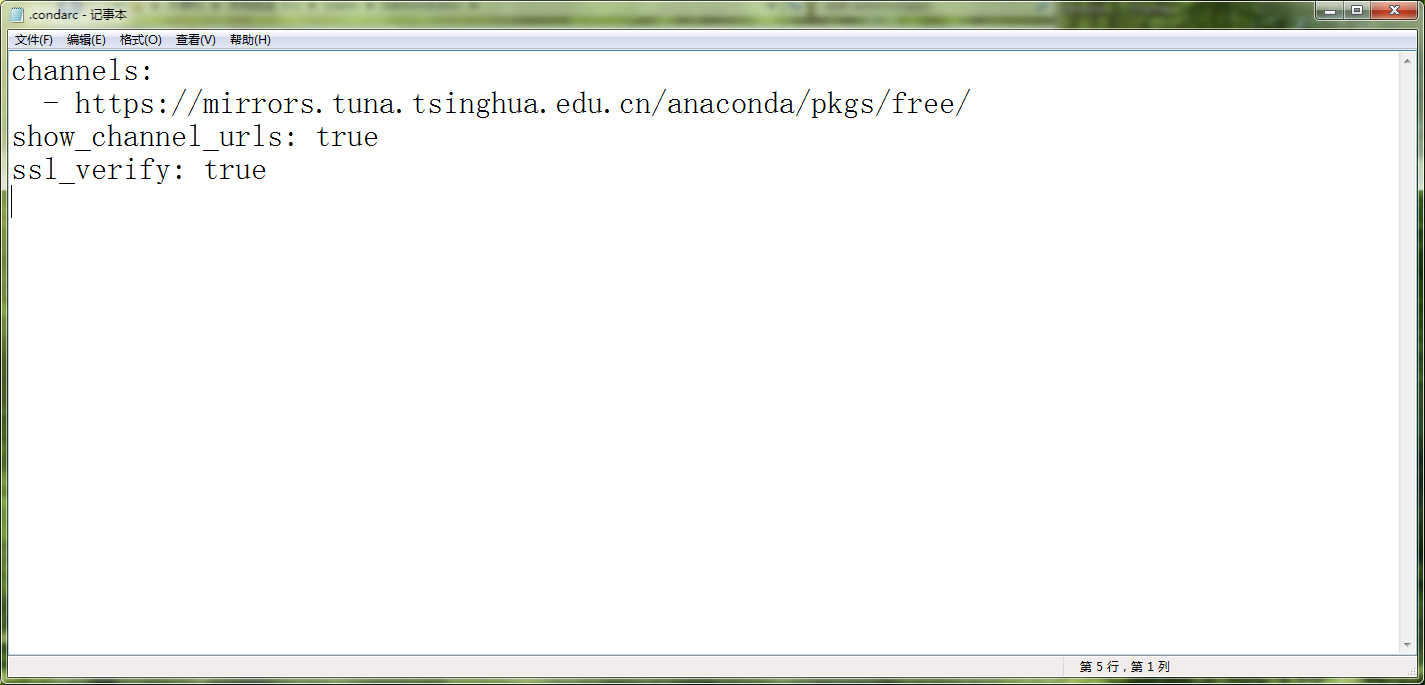The width and height of the screenshot is (1425, 685).
Task: Place cursor in the channels: line
Action: tap(82, 71)
